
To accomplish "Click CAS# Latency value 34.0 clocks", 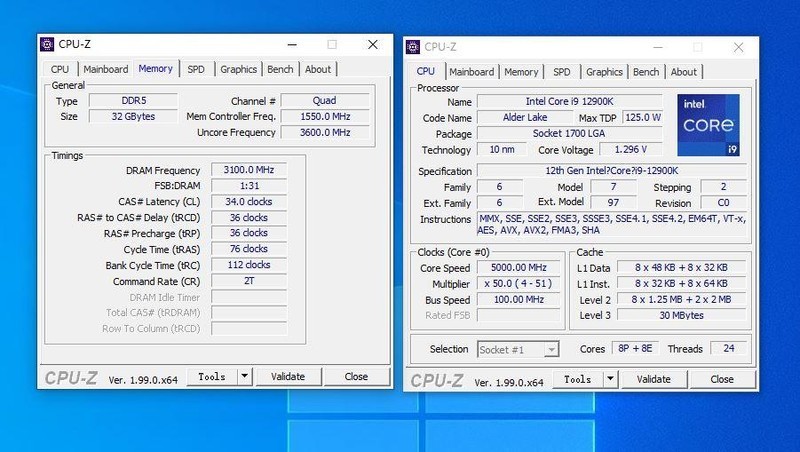I will point(249,202).
